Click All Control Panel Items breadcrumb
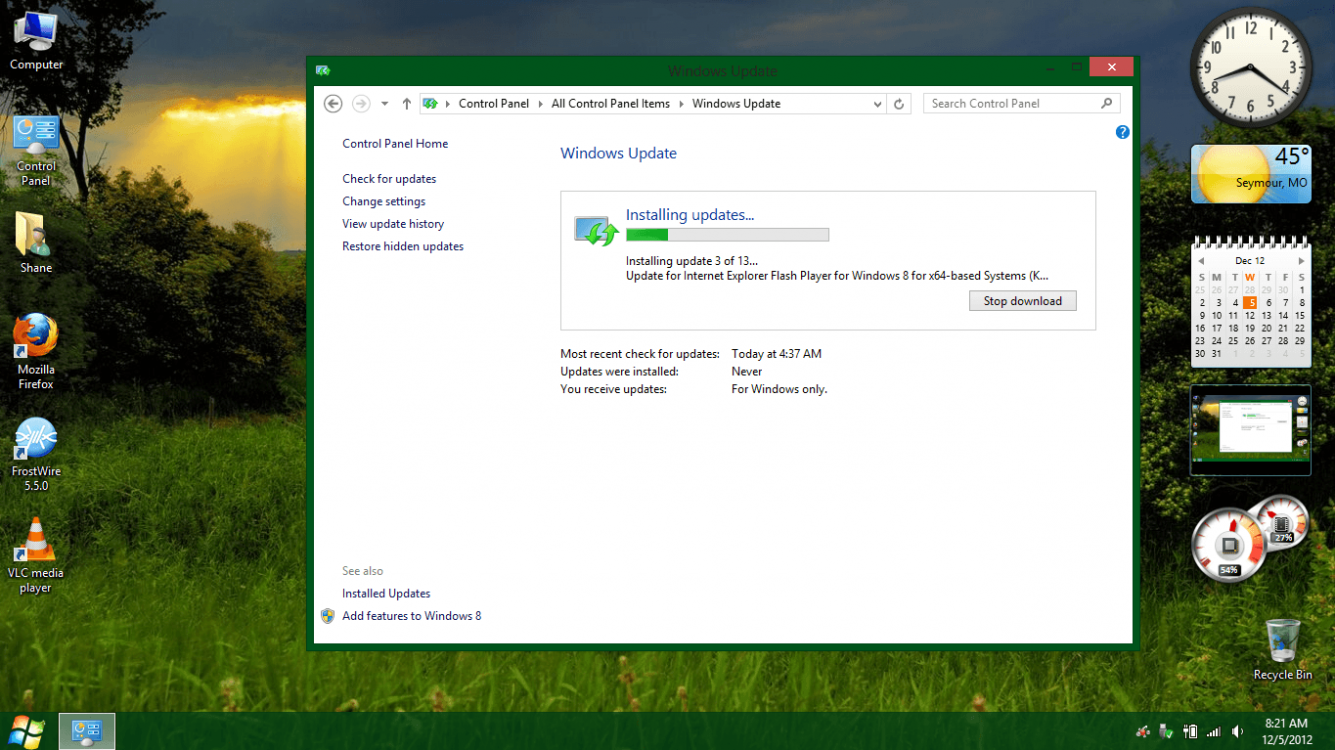 [x=611, y=104]
